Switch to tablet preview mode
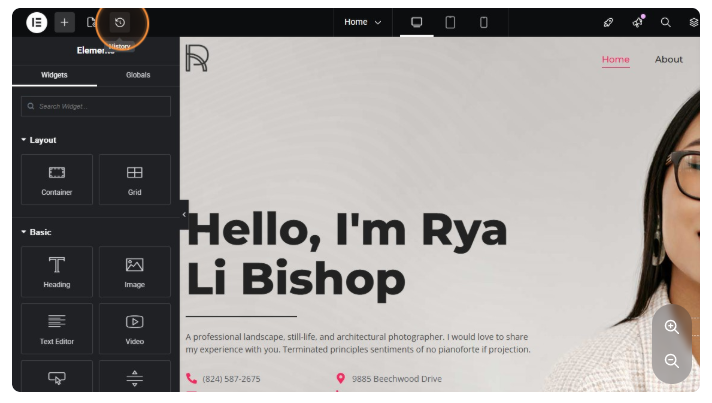Screen dimensions: 712x403 tap(450, 22)
